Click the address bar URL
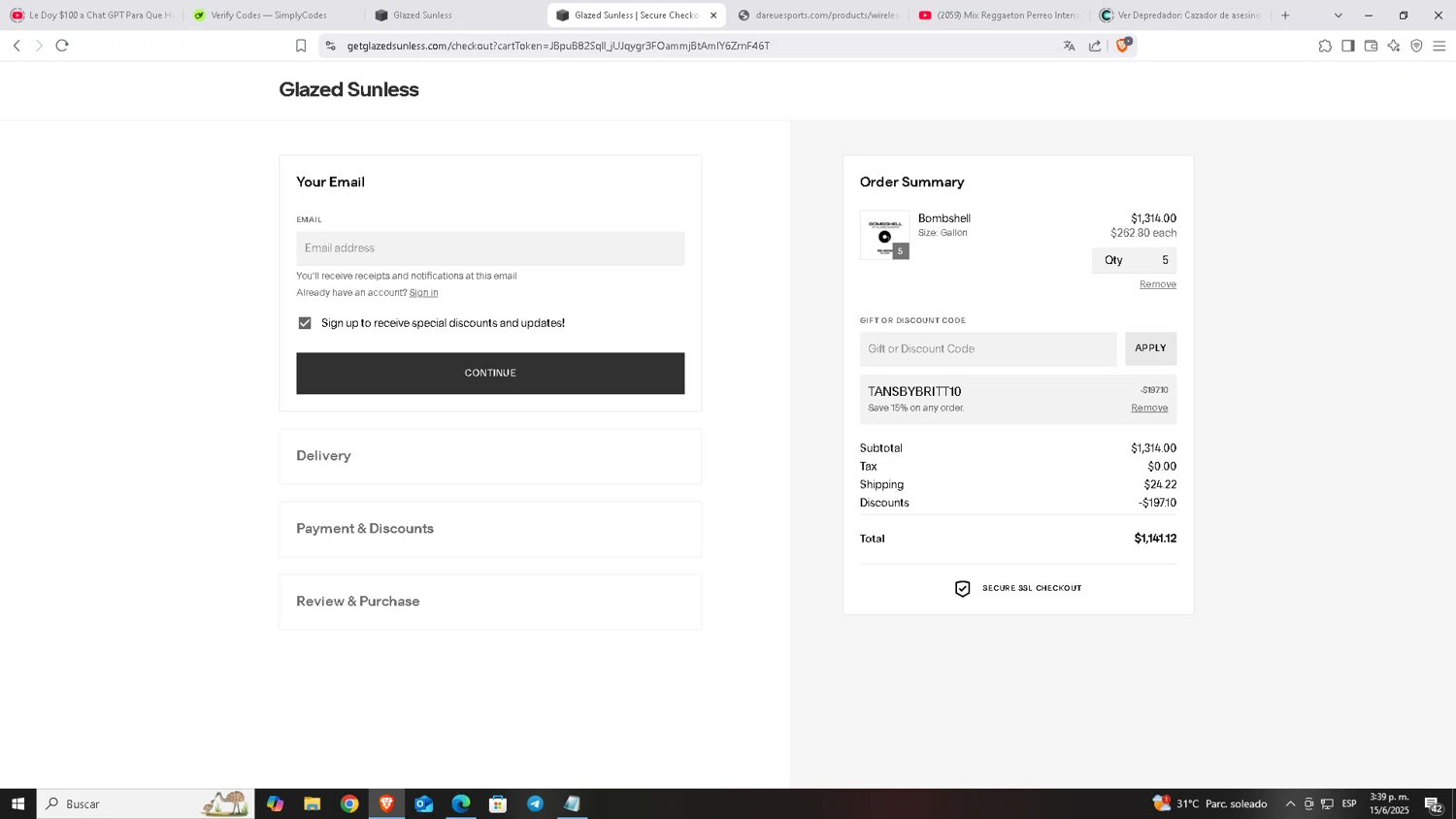 coord(558,46)
